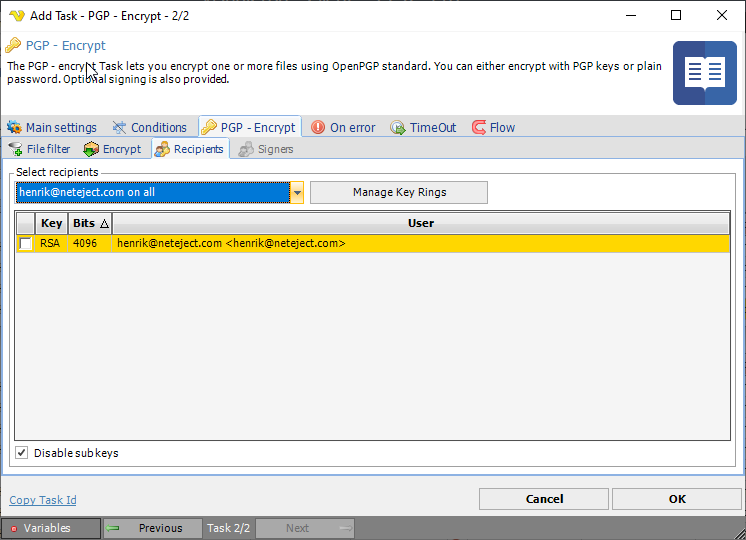The height and width of the screenshot is (540, 746).
Task: Click the blue book help icon
Action: (x=704, y=73)
